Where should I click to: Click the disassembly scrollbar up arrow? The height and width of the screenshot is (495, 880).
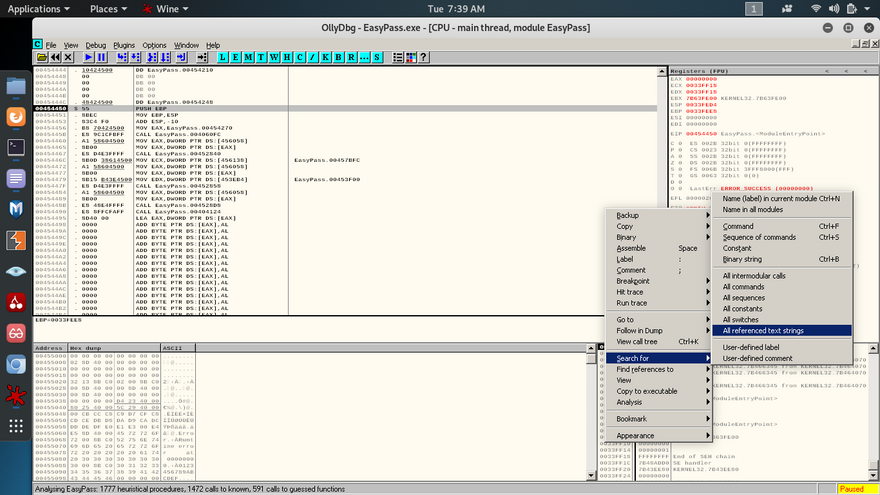point(662,72)
